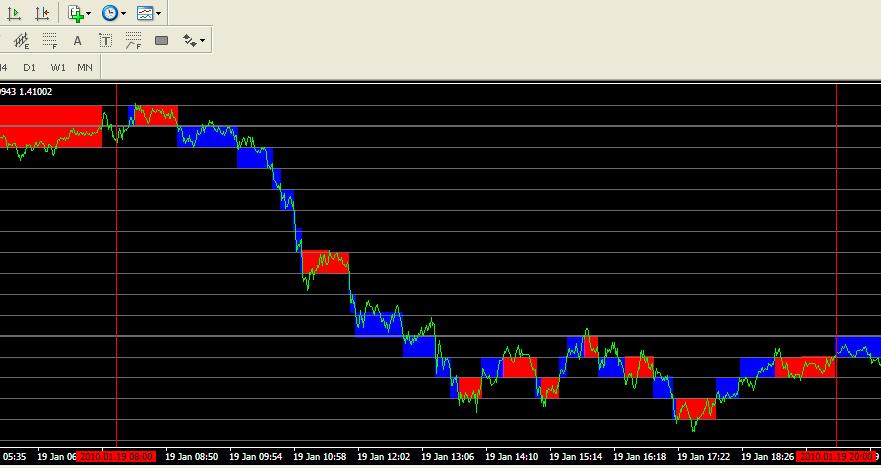This screenshot has width=881, height=468.
Task: Select the Fibonacci Retracement tool
Action: click(x=50, y=40)
